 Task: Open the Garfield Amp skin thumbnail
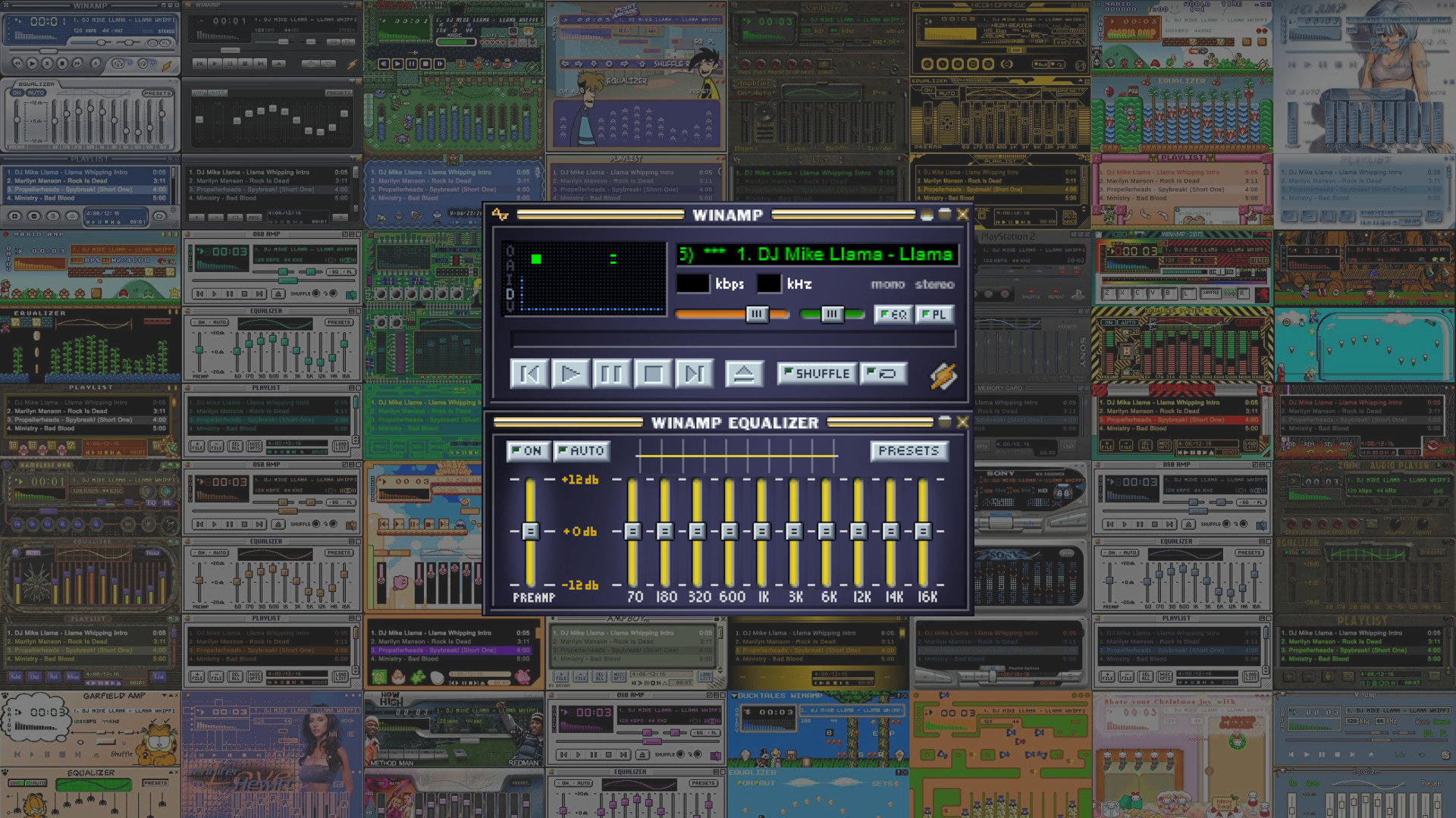(x=91, y=754)
